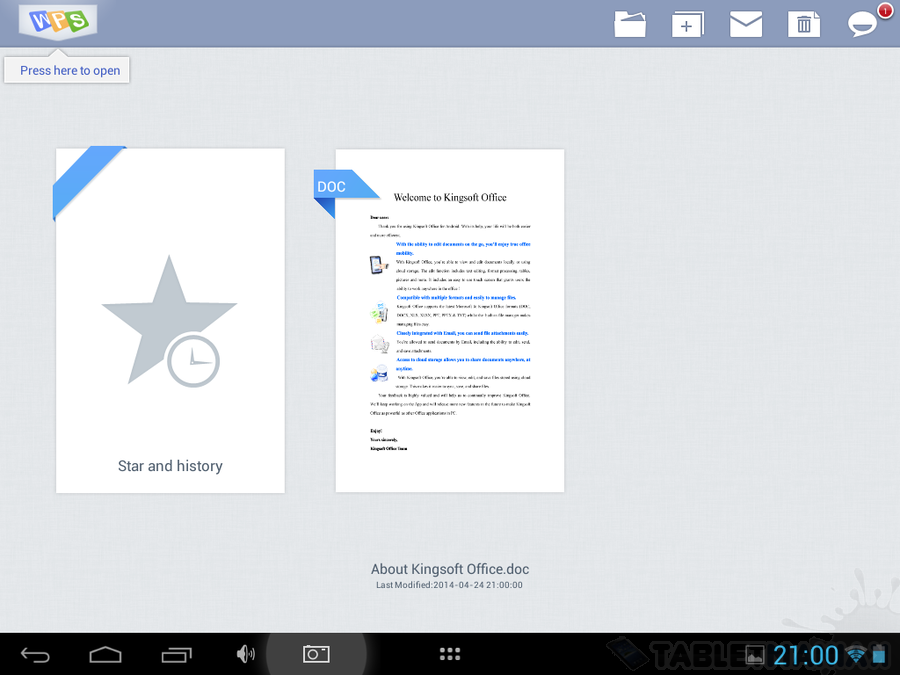Select the About Kingsoft Office.doc file name

[450, 569]
